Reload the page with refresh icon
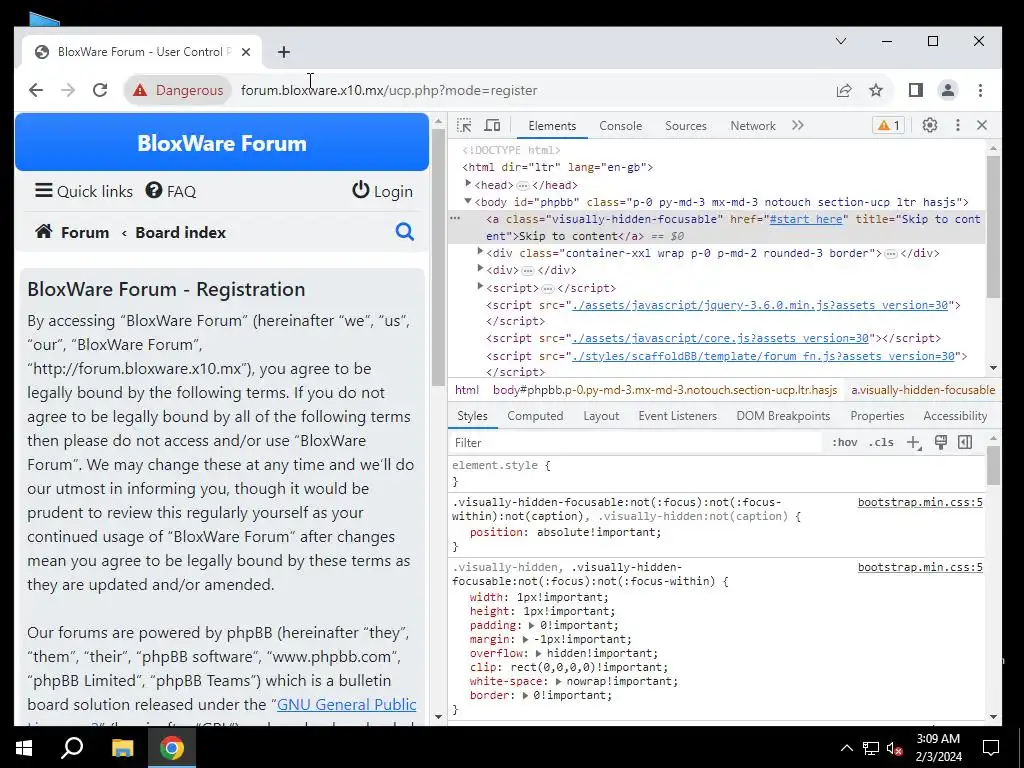 click(x=100, y=90)
